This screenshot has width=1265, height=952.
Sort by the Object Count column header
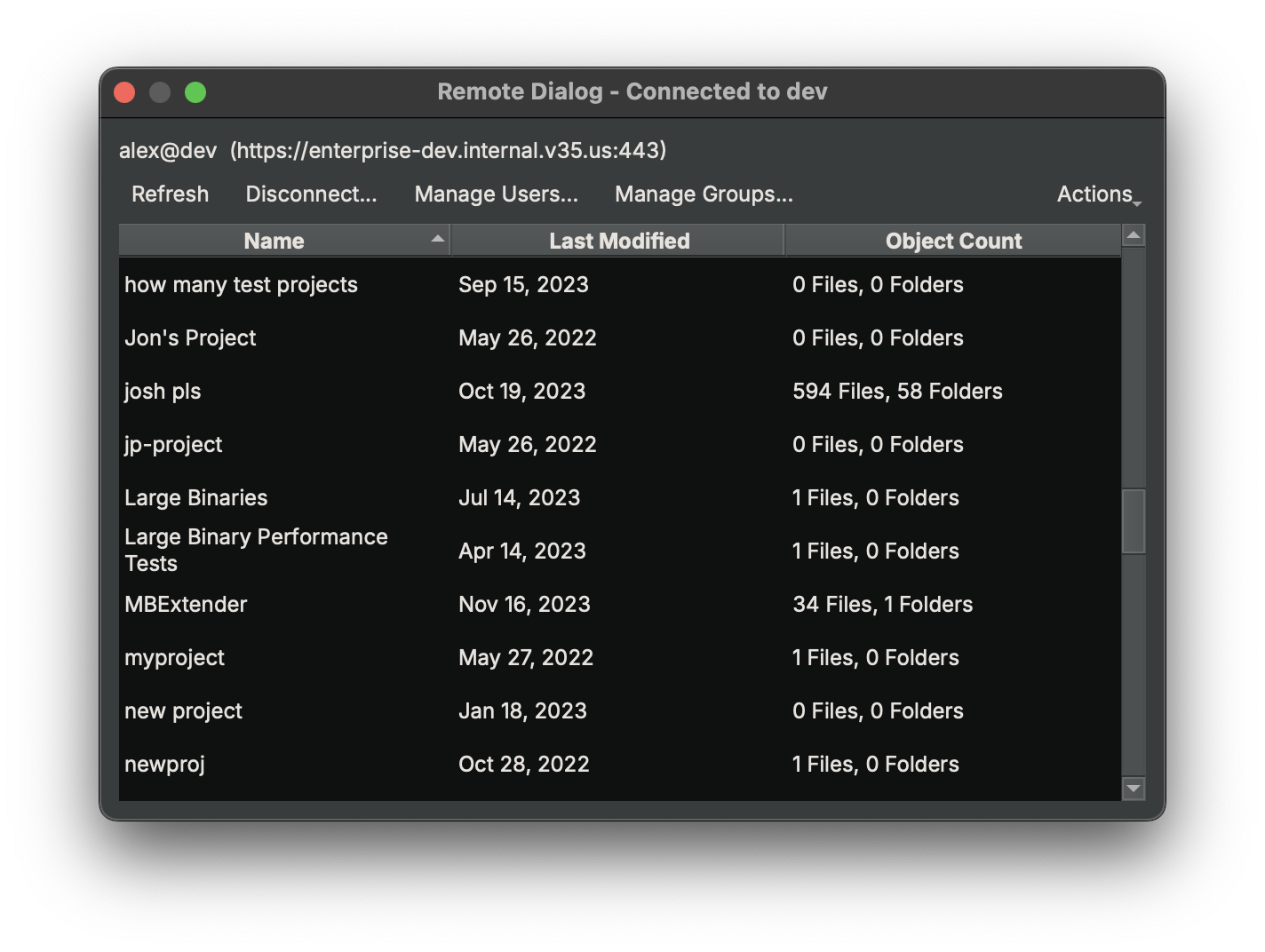[953, 240]
